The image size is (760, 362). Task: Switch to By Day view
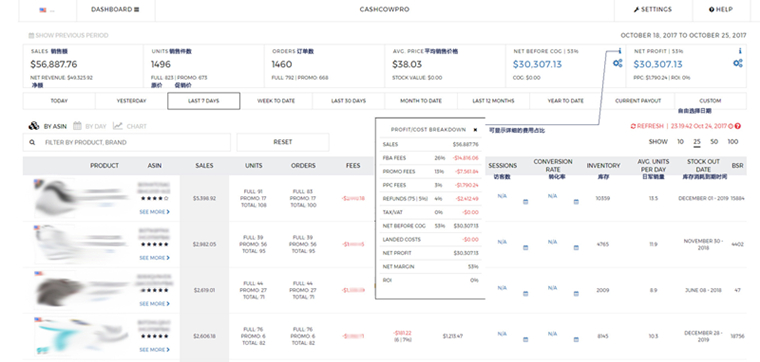pyautogui.click(x=90, y=126)
